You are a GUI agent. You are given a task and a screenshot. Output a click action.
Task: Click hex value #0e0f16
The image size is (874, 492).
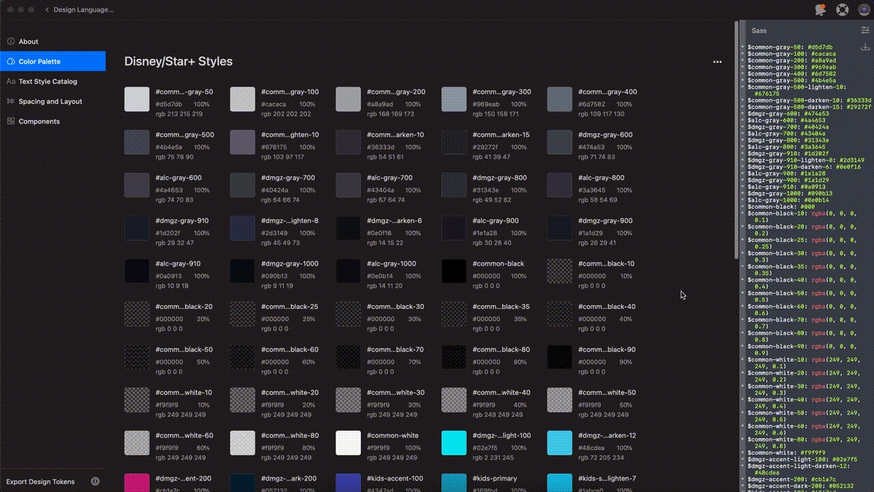(379, 233)
